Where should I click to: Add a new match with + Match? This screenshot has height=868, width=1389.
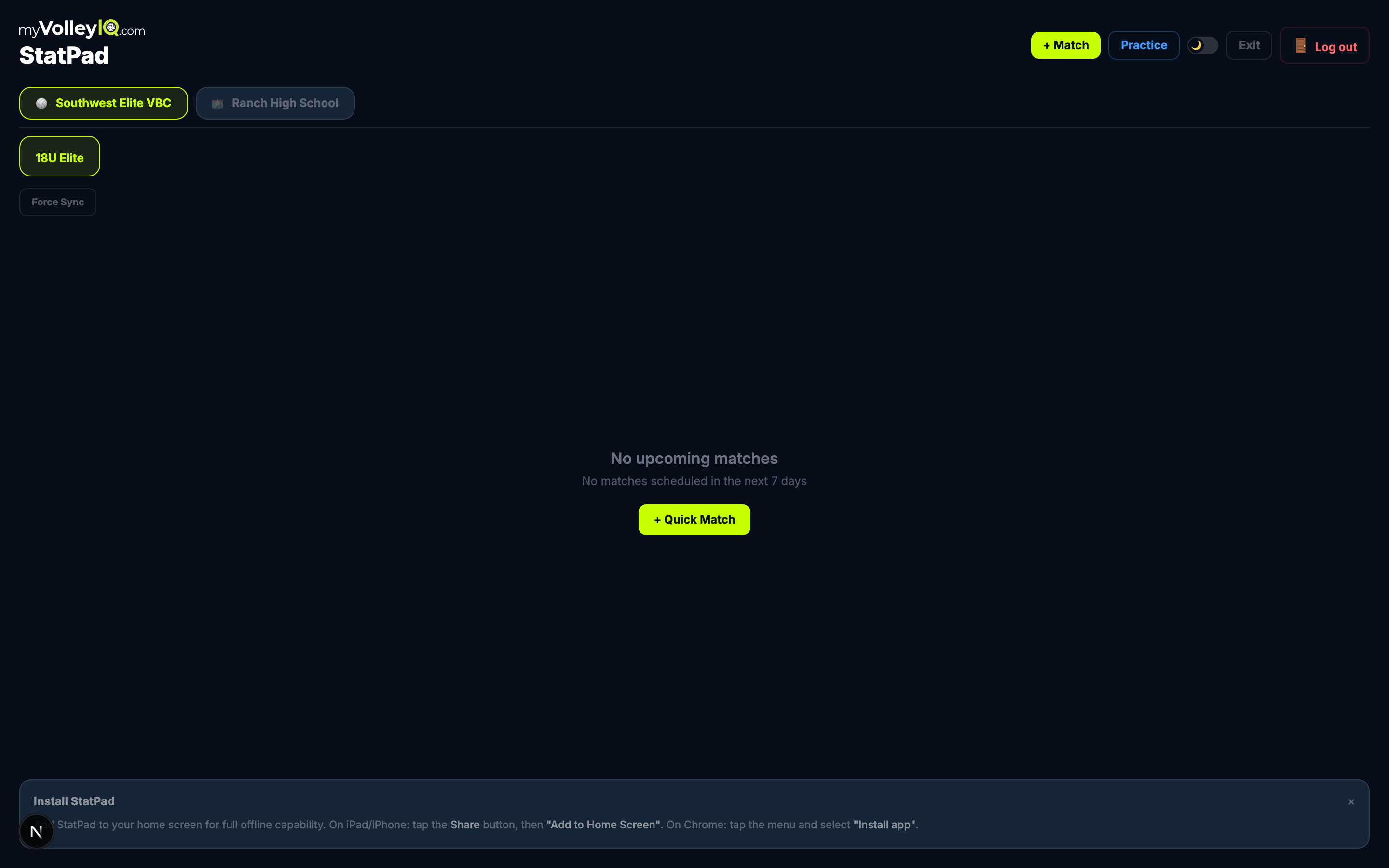(1065, 45)
